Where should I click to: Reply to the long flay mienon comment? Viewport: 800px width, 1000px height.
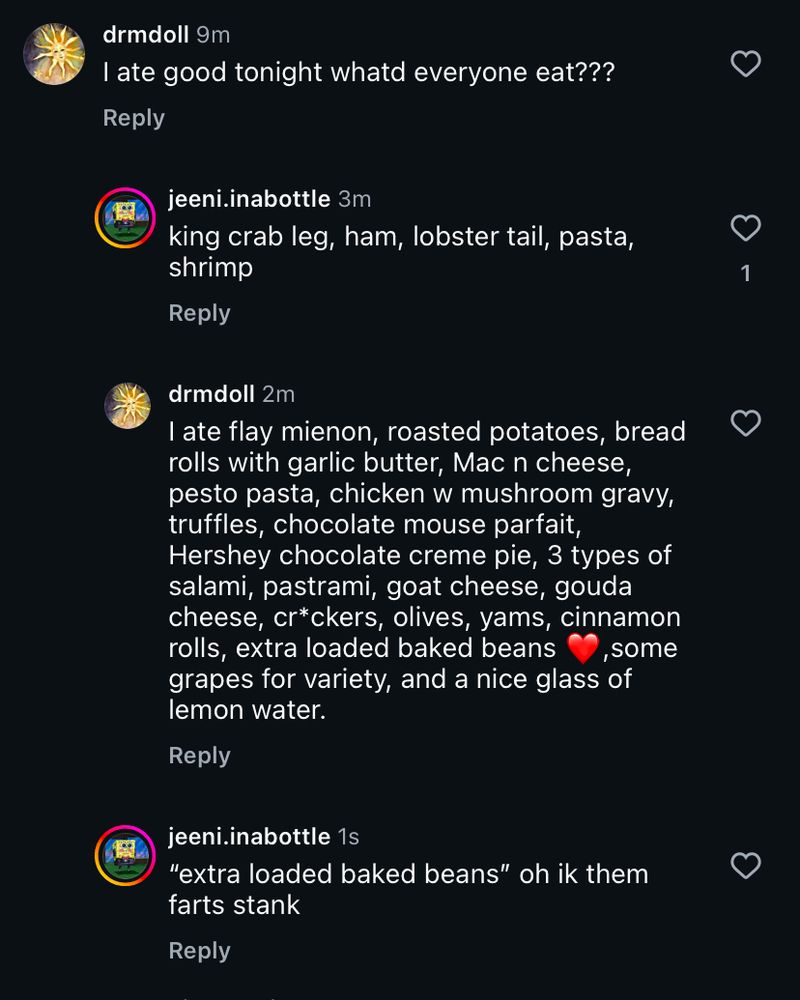(199, 756)
